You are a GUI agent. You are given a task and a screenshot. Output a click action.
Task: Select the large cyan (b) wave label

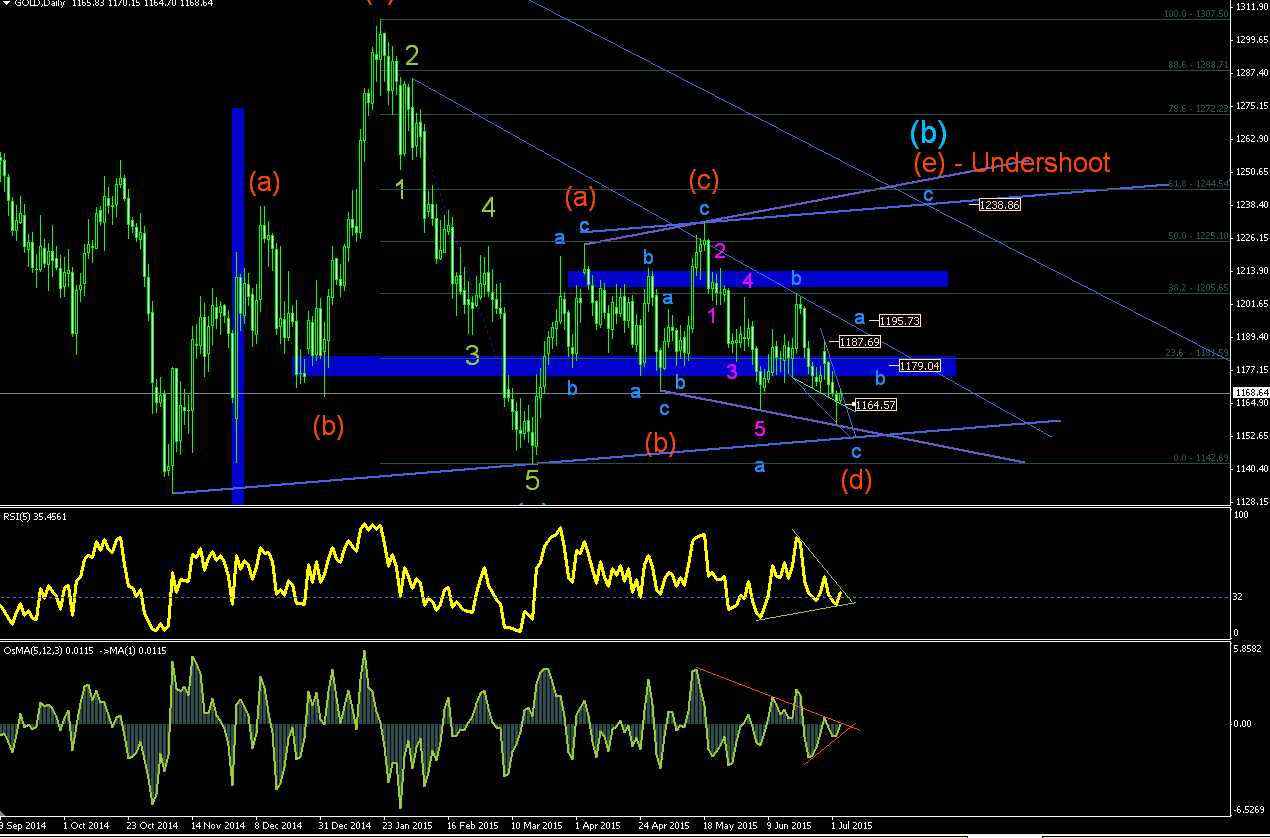pos(928,131)
